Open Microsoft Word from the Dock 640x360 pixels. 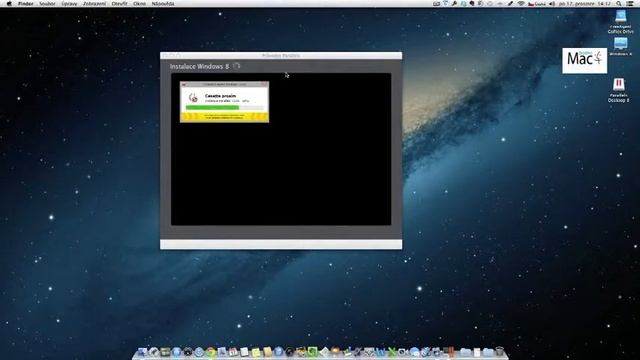[x=380, y=352]
